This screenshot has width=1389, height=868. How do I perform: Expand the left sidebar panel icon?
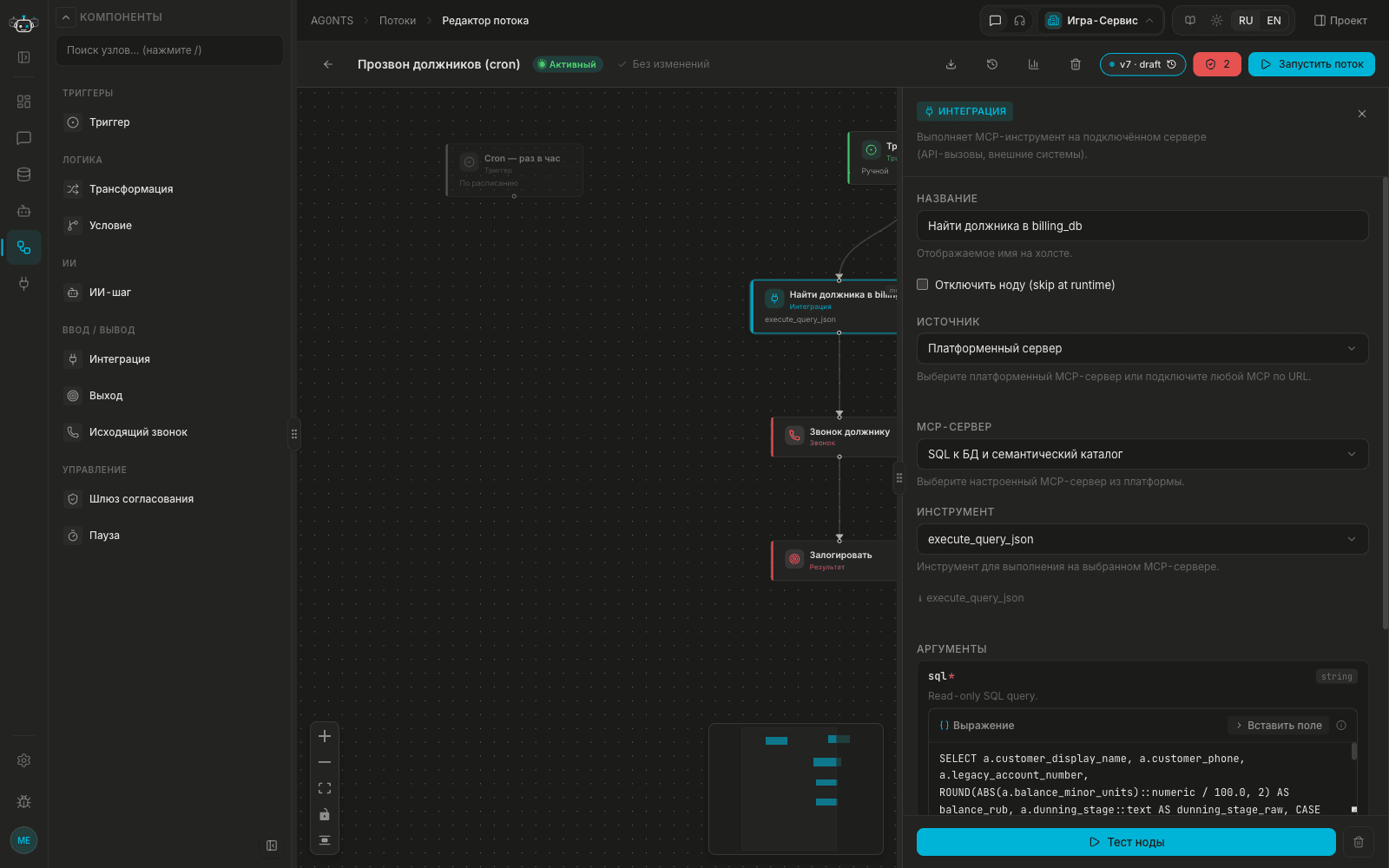(23, 57)
